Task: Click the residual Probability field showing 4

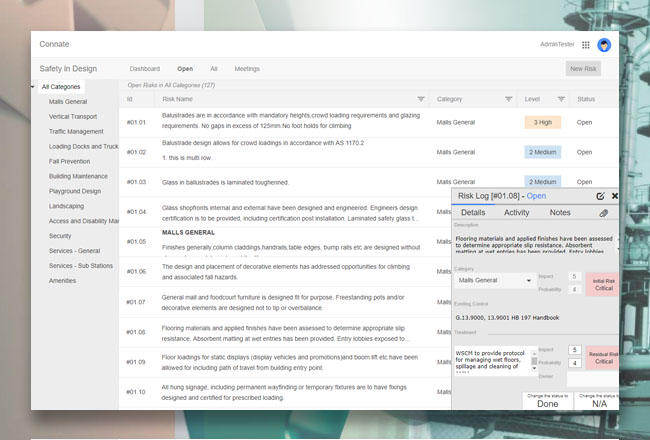Action: (x=575, y=363)
